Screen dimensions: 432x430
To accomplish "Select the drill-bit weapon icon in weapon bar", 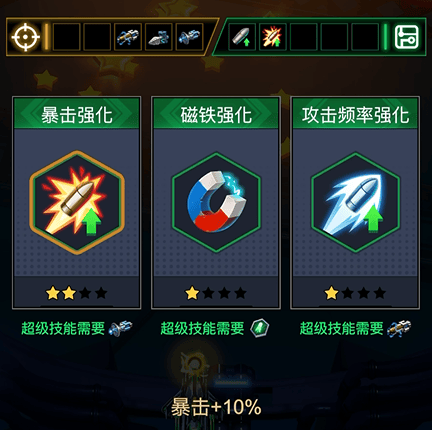I will click(x=159, y=37).
